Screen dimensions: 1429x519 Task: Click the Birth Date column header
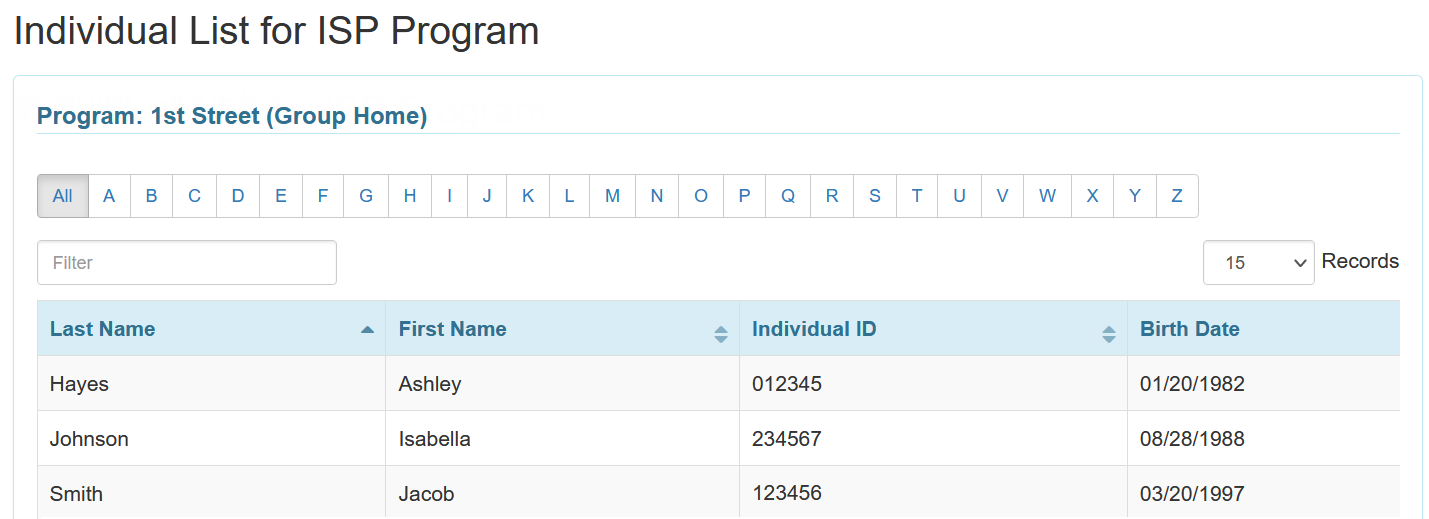coord(1264,328)
